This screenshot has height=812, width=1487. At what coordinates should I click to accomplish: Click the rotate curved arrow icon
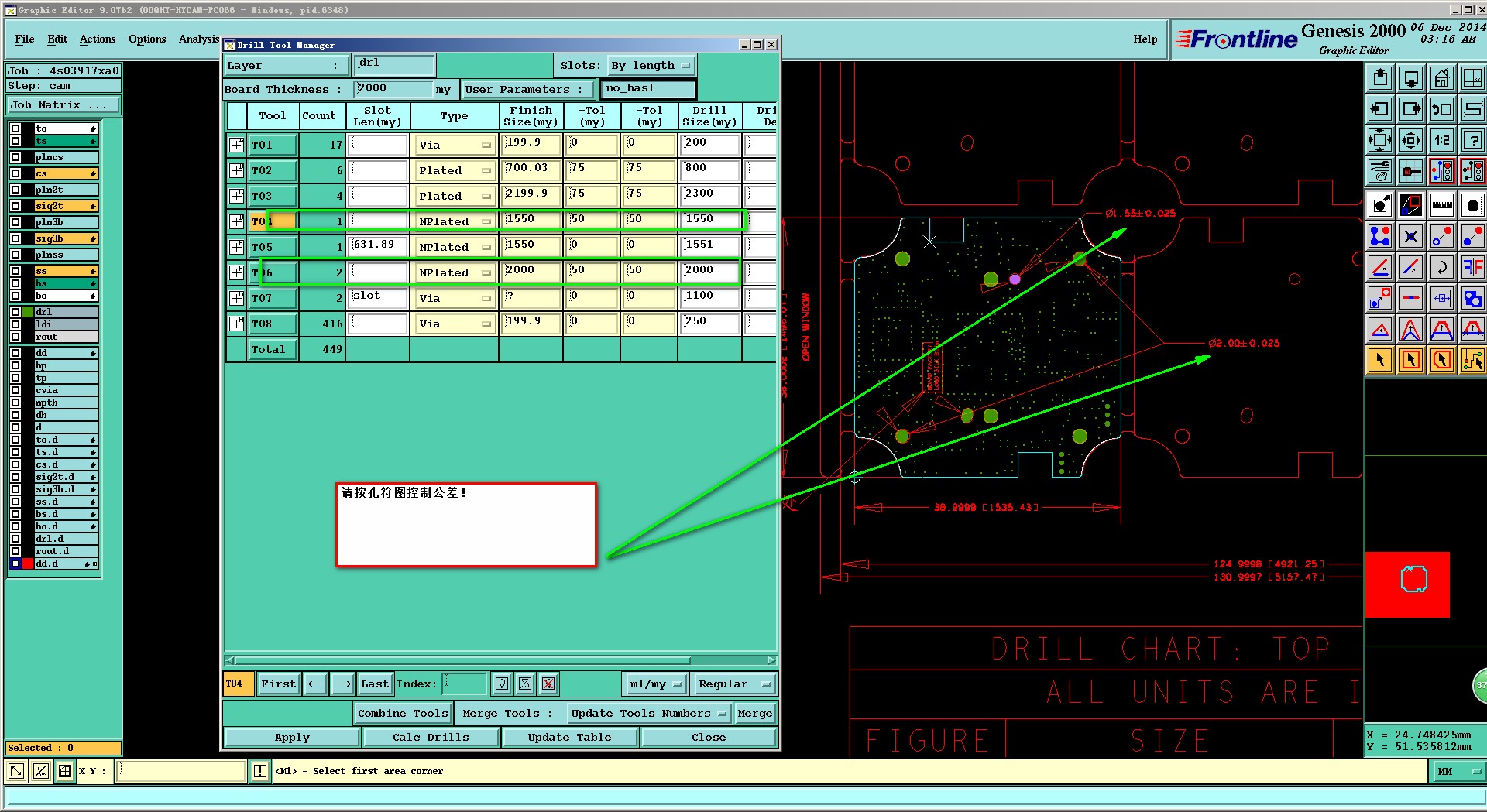(x=1441, y=267)
